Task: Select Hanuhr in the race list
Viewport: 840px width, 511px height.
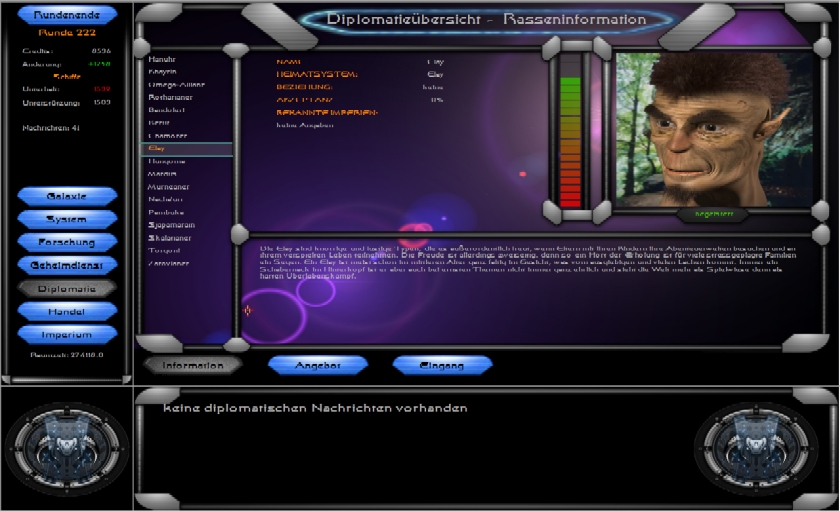Action: tap(162, 60)
